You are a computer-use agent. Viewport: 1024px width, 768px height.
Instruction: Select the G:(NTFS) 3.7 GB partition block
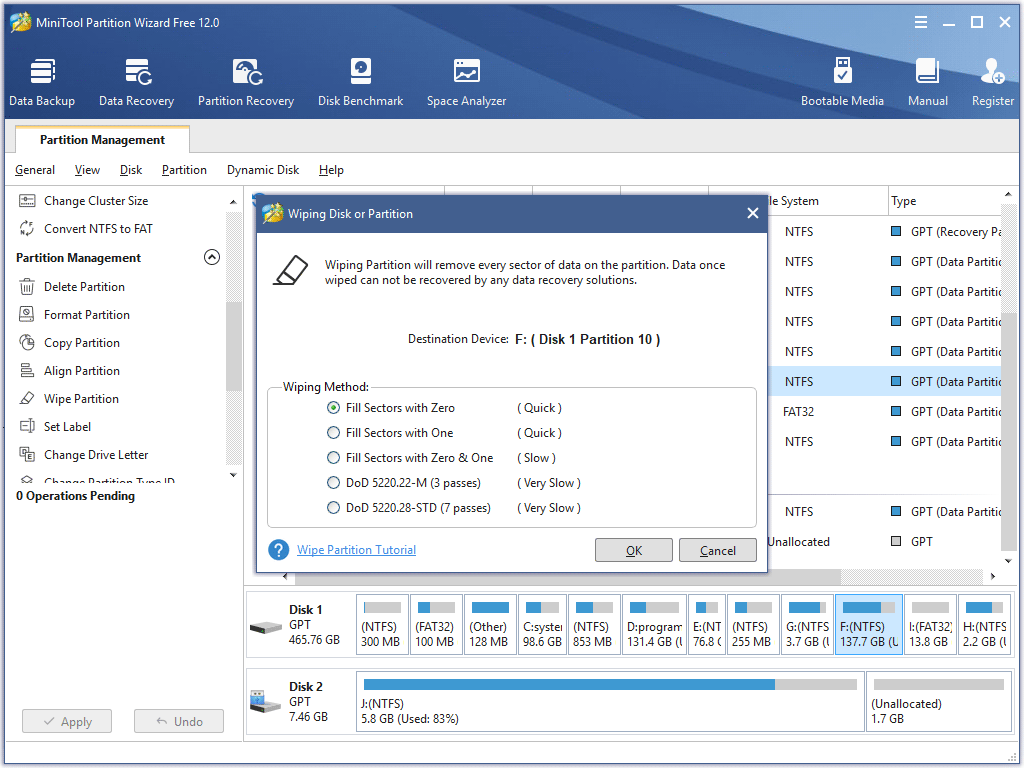pos(807,625)
